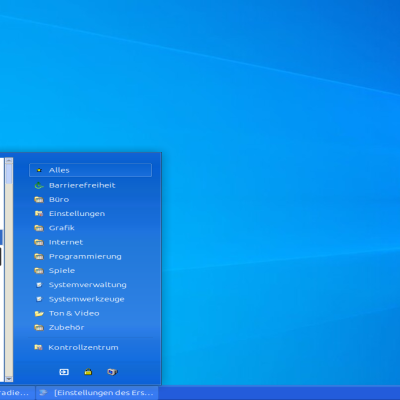Open the Einstellungen category

[90, 214]
